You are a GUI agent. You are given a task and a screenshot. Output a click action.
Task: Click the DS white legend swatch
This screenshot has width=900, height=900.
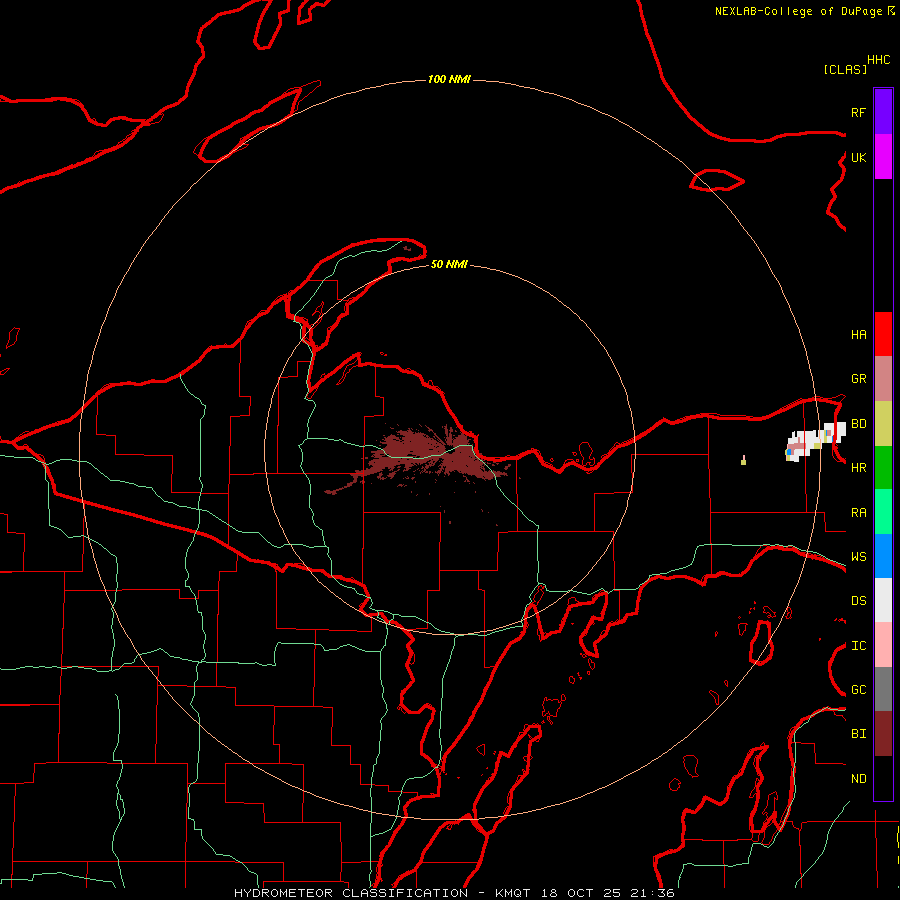coord(883,600)
